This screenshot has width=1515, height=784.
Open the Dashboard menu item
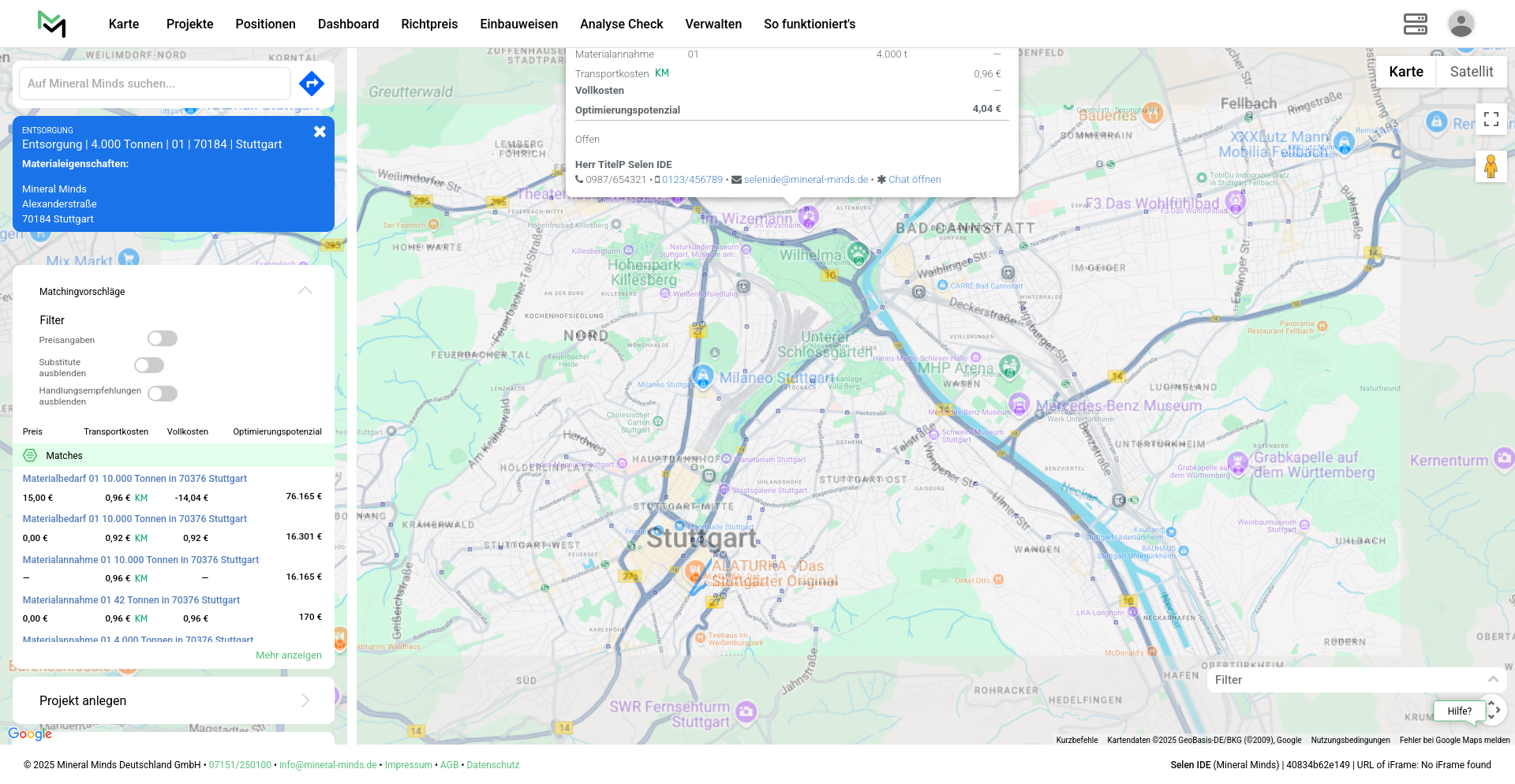coord(348,24)
